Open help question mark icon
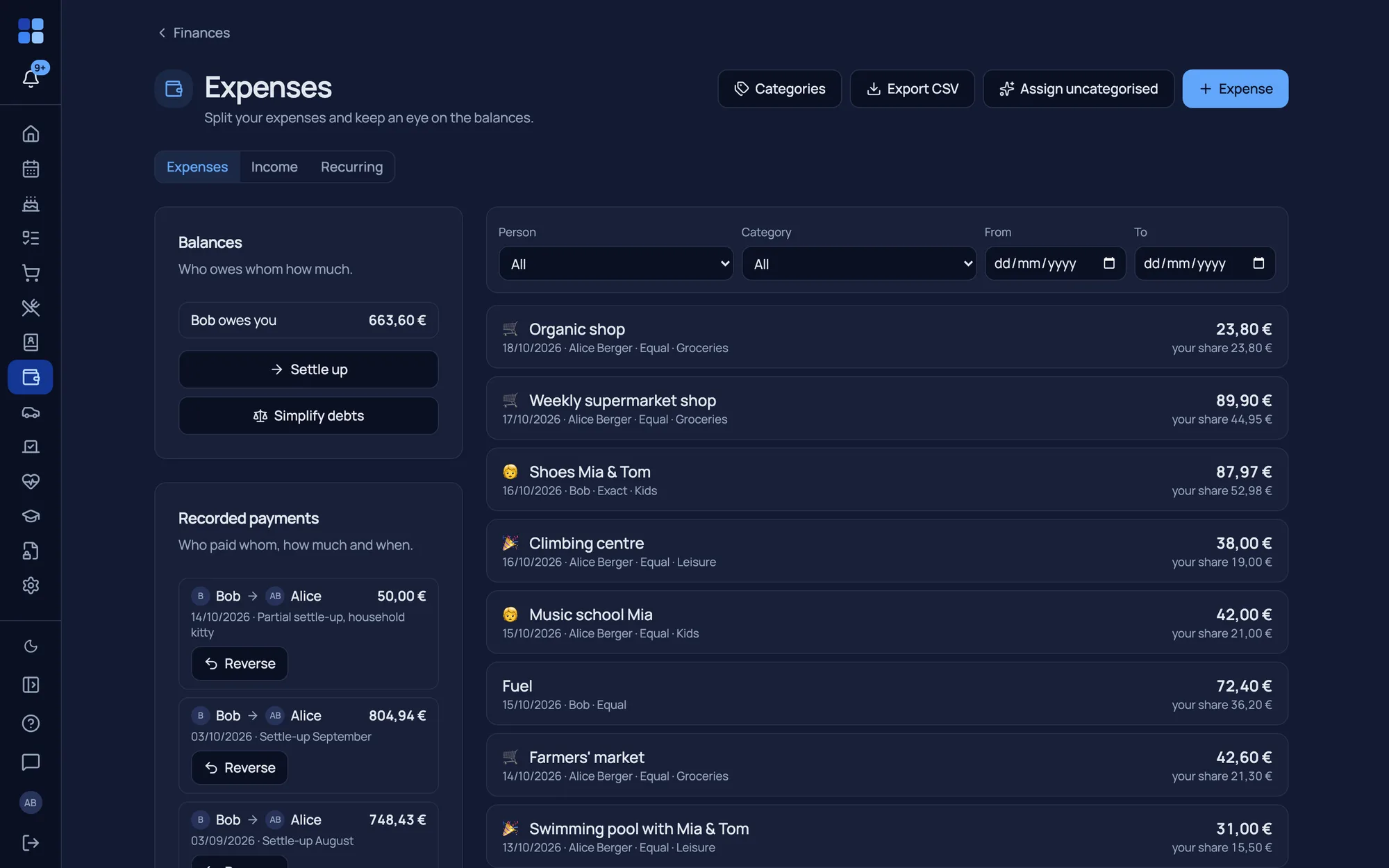Screen dimensions: 1389x868 pos(31,724)
